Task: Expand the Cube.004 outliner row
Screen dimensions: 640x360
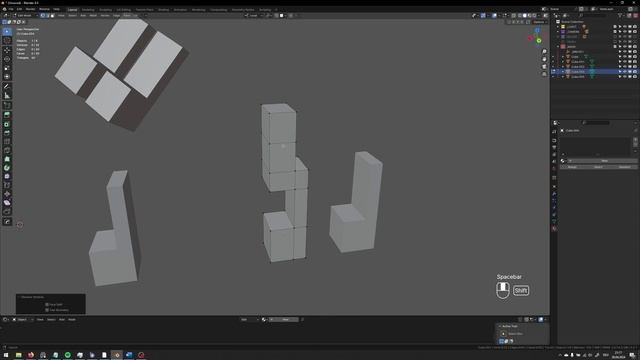Action: [563, 76]
